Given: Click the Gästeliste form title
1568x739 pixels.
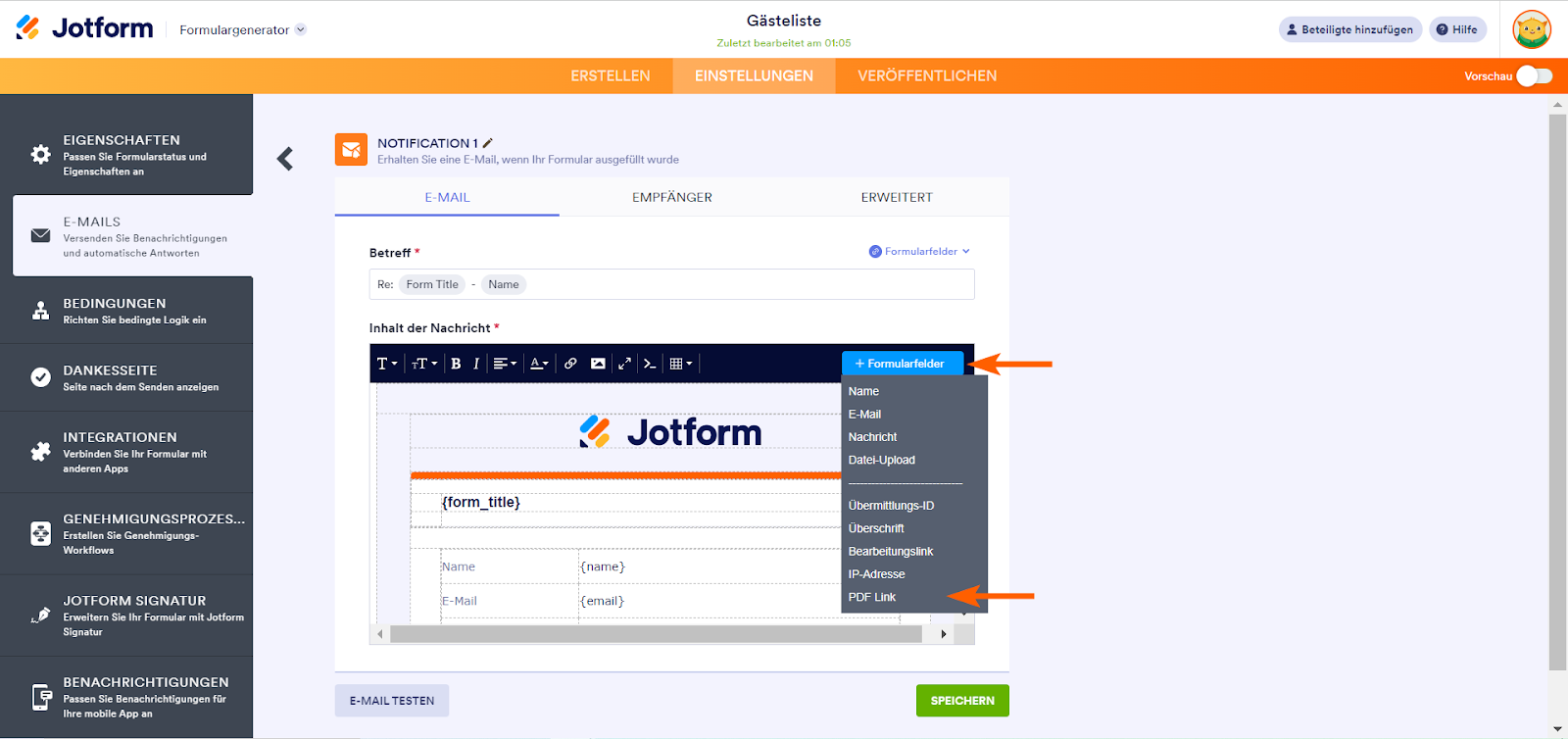Looking at the screenshot, I should [x=784, y=21].
